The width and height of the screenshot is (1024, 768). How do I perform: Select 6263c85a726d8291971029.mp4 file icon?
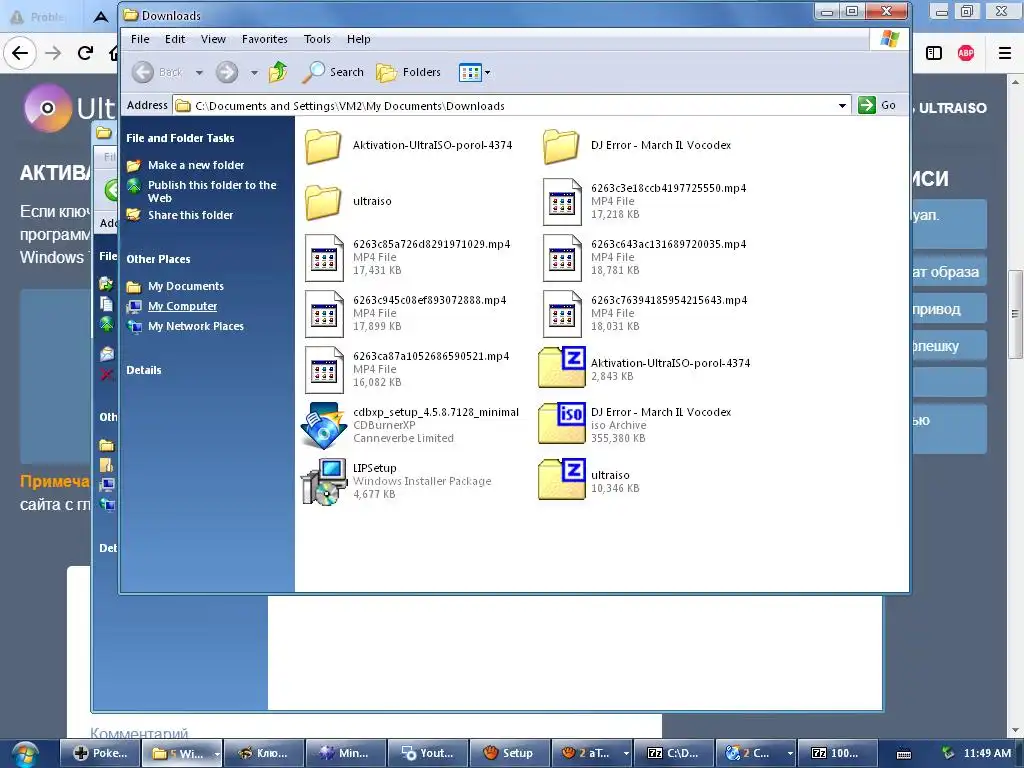(324, 258)
